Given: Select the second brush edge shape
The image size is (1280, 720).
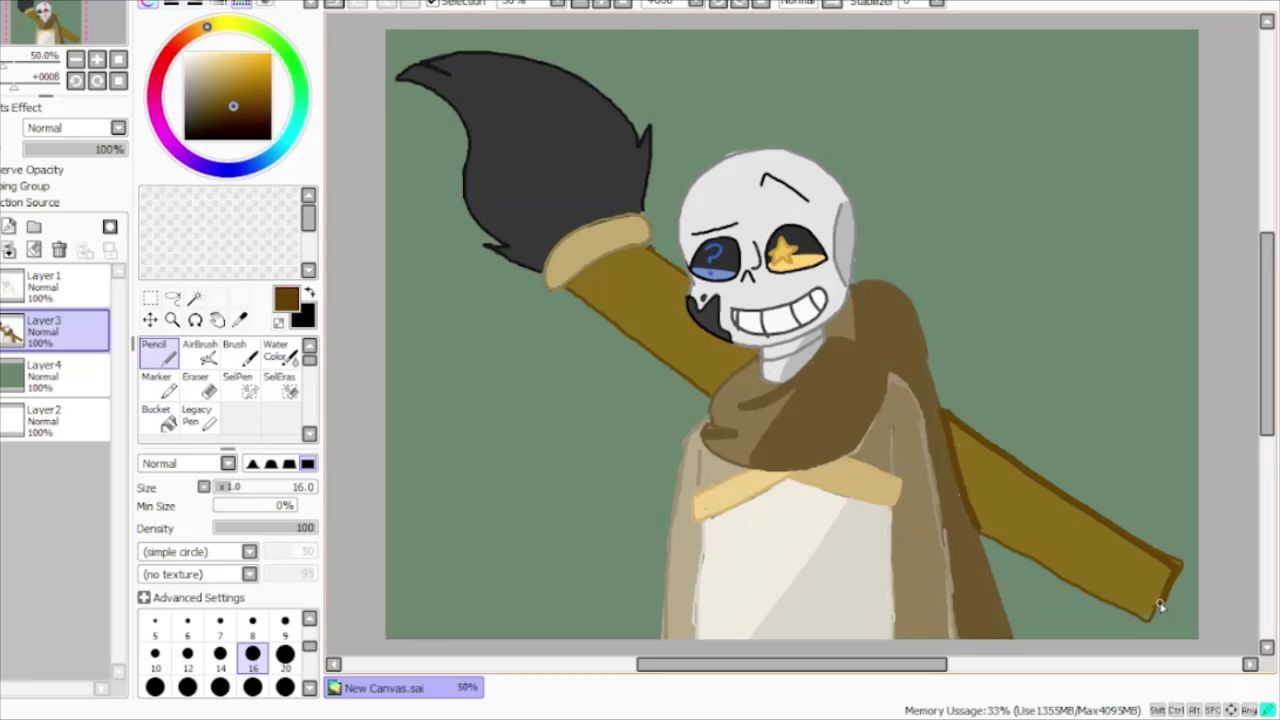Looking at the screenshot, I should (271, 464).
